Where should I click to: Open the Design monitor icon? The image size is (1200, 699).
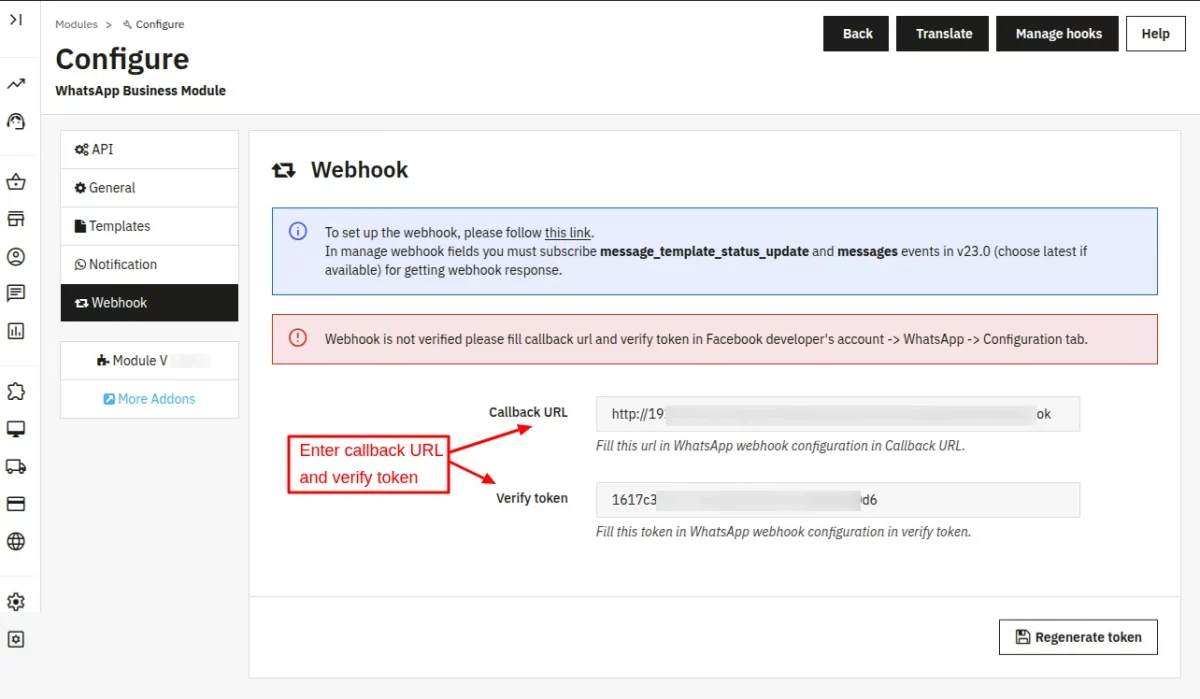pos(17,428)
